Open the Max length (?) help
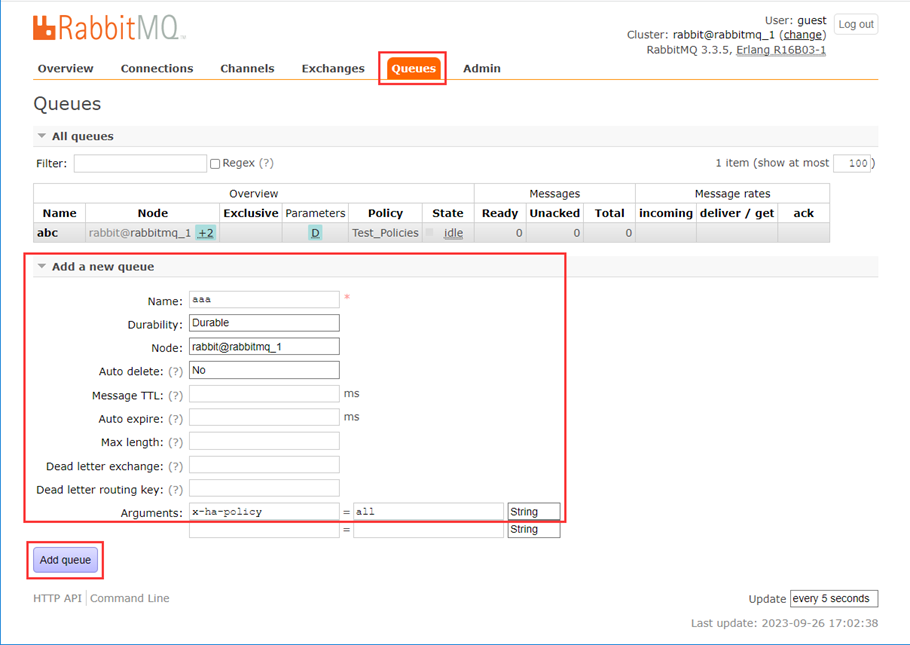The image size is (910, 645). coord(175,442)
